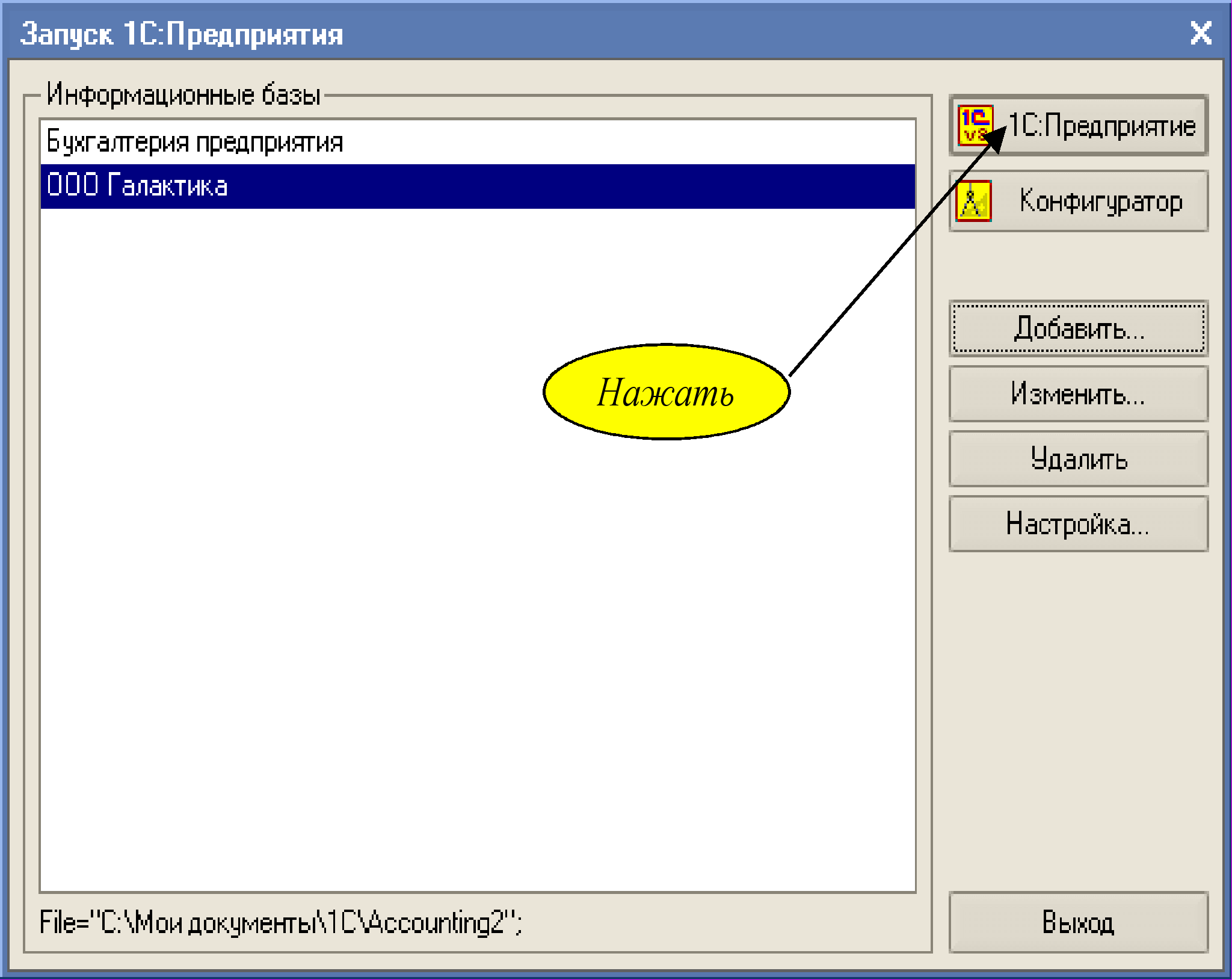
Task: Close the Запуск 1С:Предприятия window
Action: 1201,33
